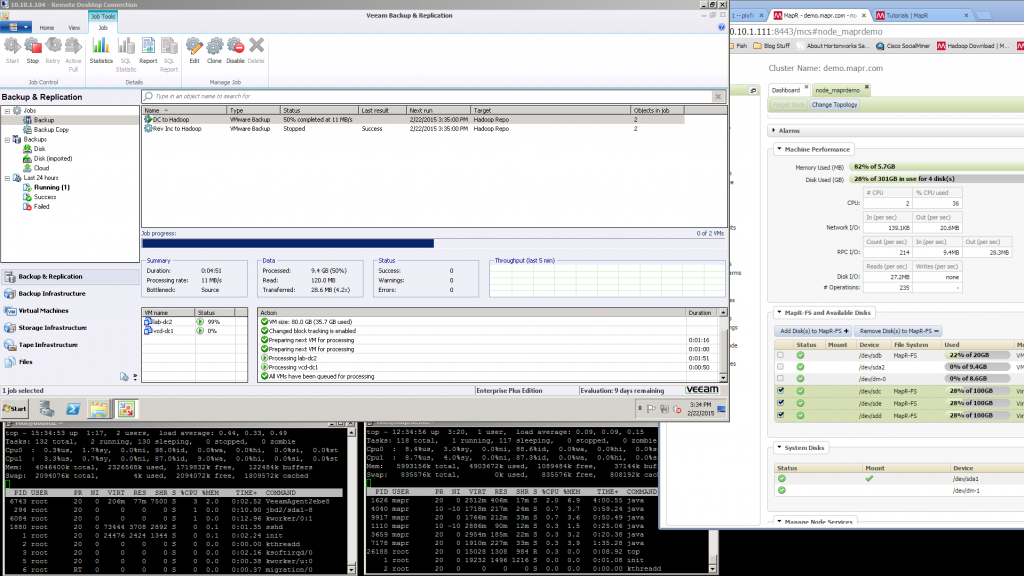Viewport: 1024px width, 576px height.
Task: Switch to MapR Dashboard tab
Action: 786,90
